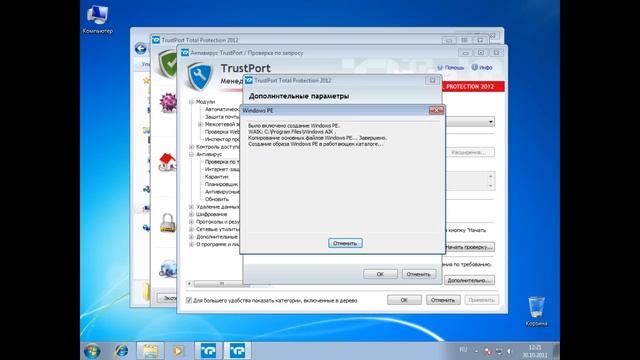640x360 pixels.
Task: Click Отменить in Дополнительные параметры dialog
Action: [419, 274]
